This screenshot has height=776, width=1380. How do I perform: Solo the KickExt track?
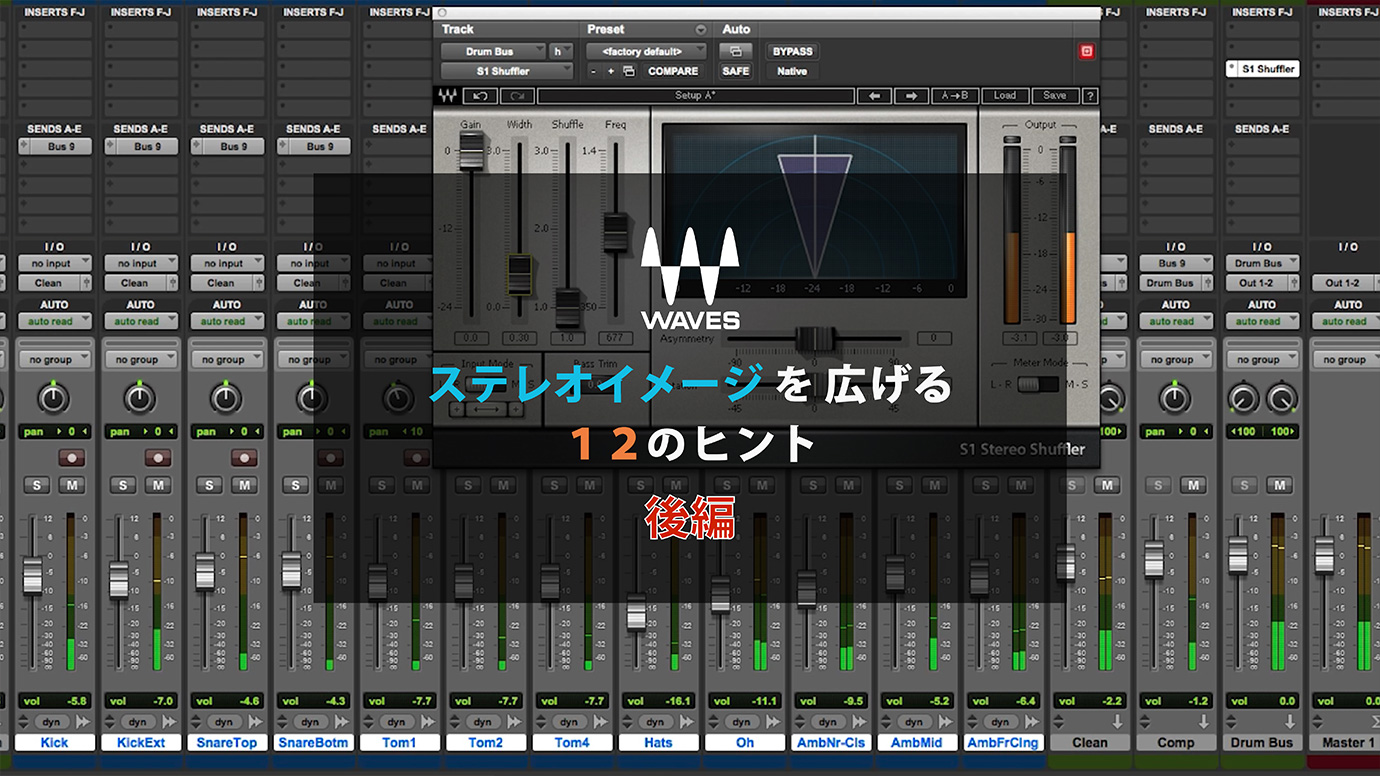coord(123,485)
